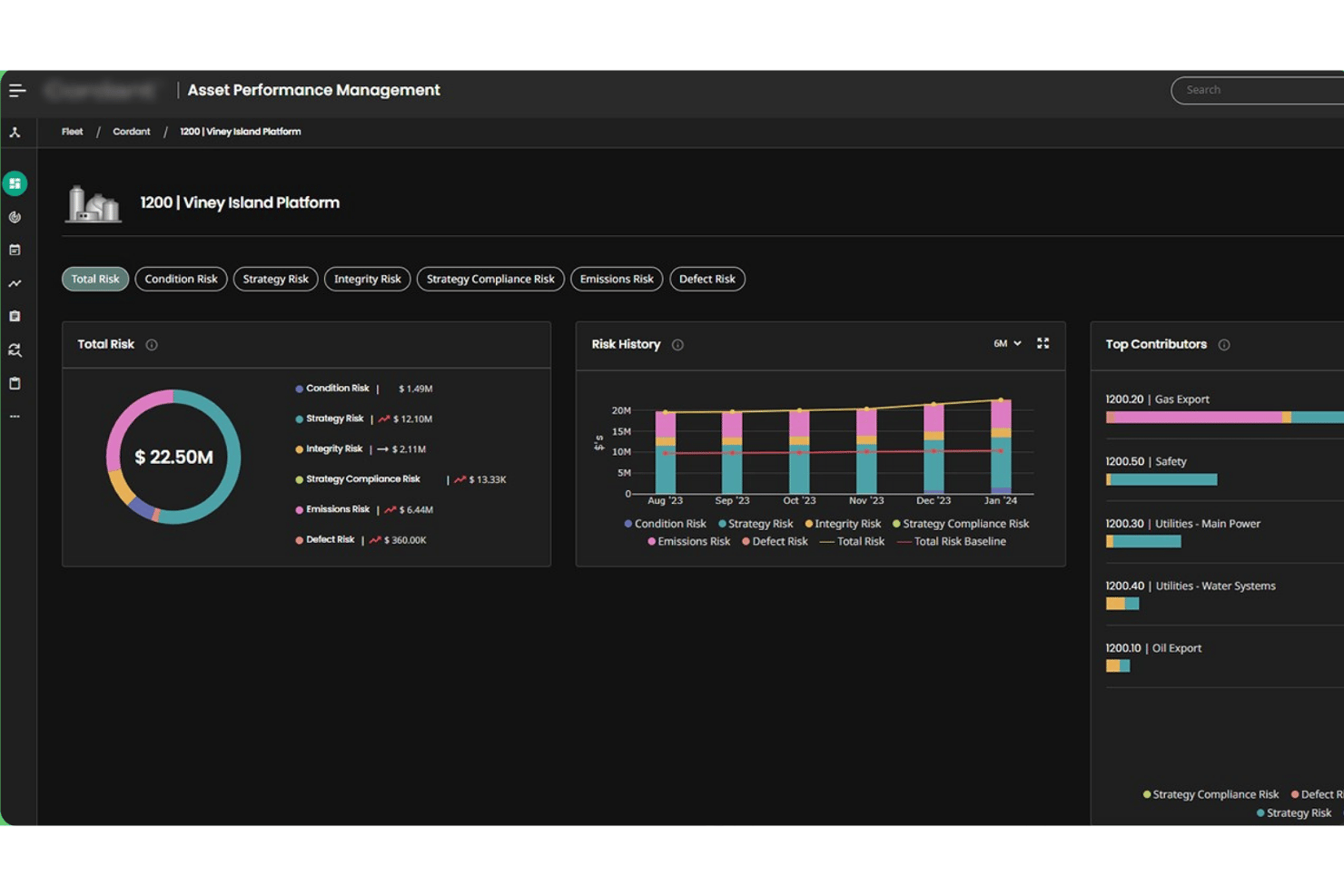Screen dimensions: 1344x896
Task: Open the refresh-search analysis sidebar icon
Action: point(15,350)
